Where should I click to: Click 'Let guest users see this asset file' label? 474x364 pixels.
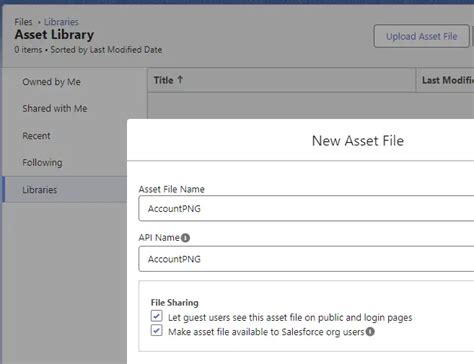point(290,317)
